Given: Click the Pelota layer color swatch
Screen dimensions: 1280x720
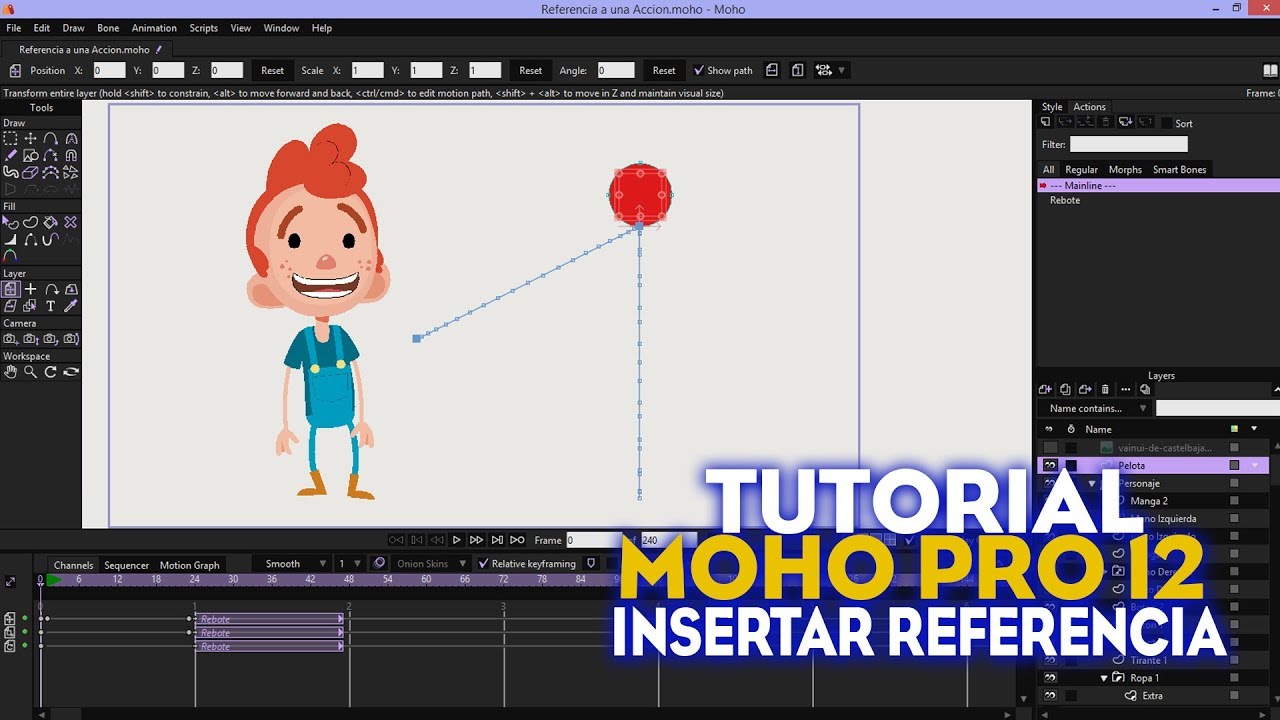Looking at the screenshot, I should pos(1234,465).
